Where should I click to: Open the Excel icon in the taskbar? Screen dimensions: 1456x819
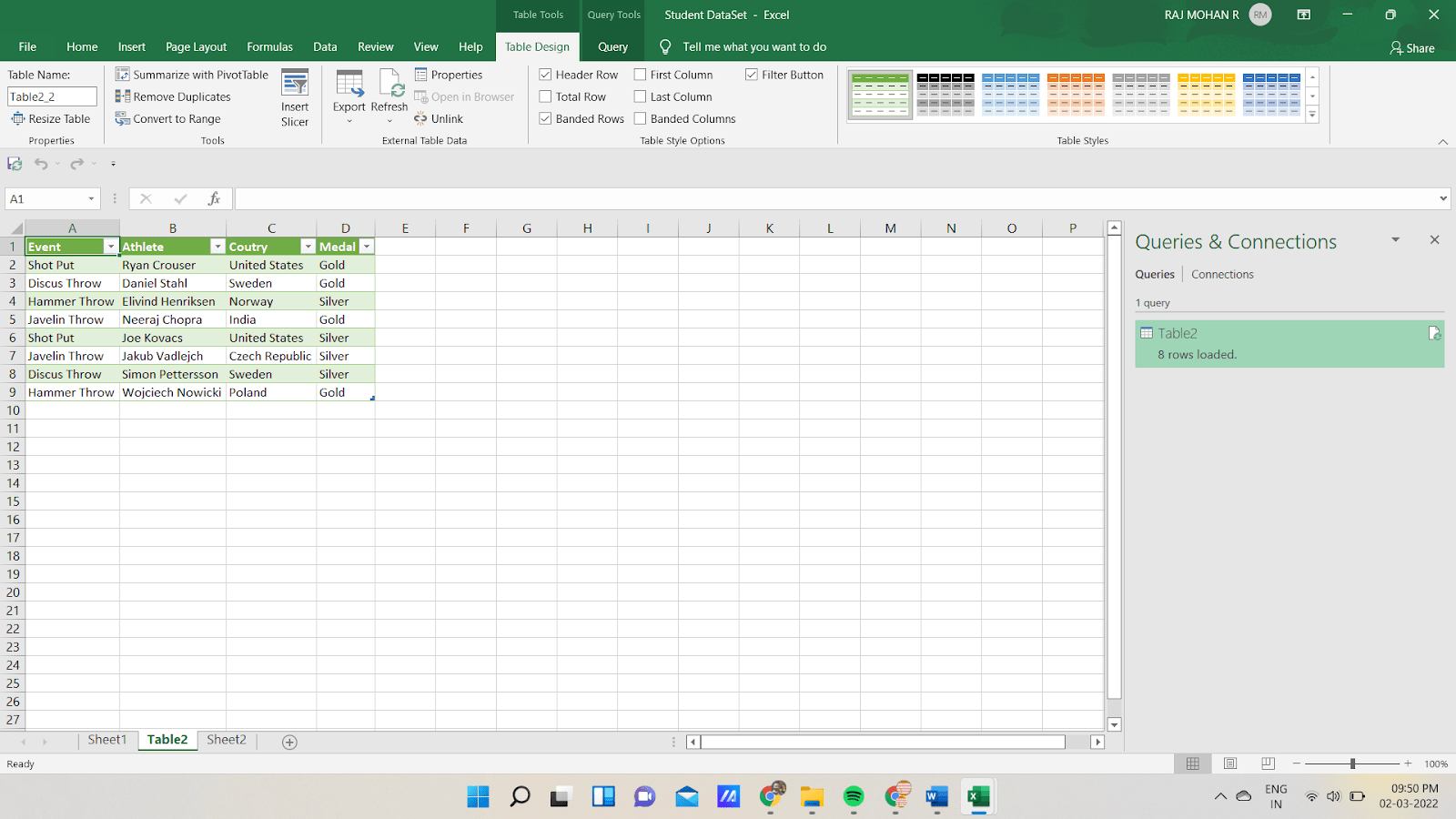978,796
